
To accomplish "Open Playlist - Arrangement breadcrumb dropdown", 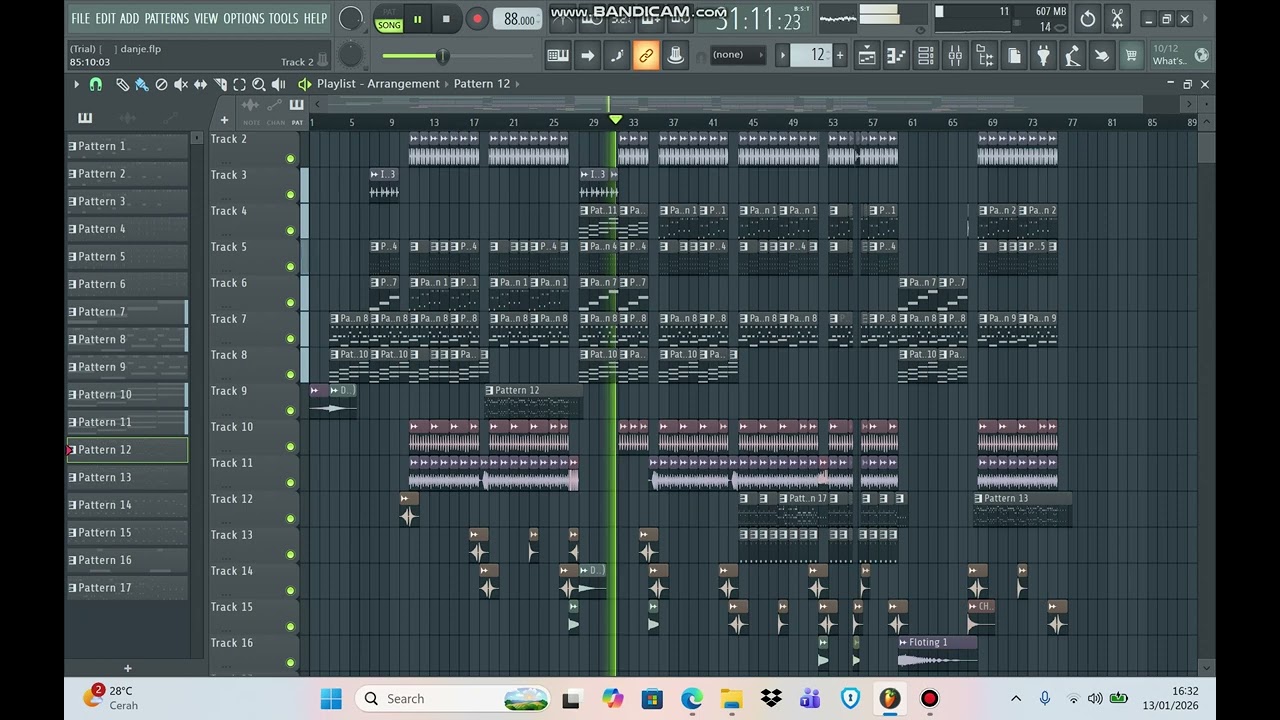I will click(378, 84).
